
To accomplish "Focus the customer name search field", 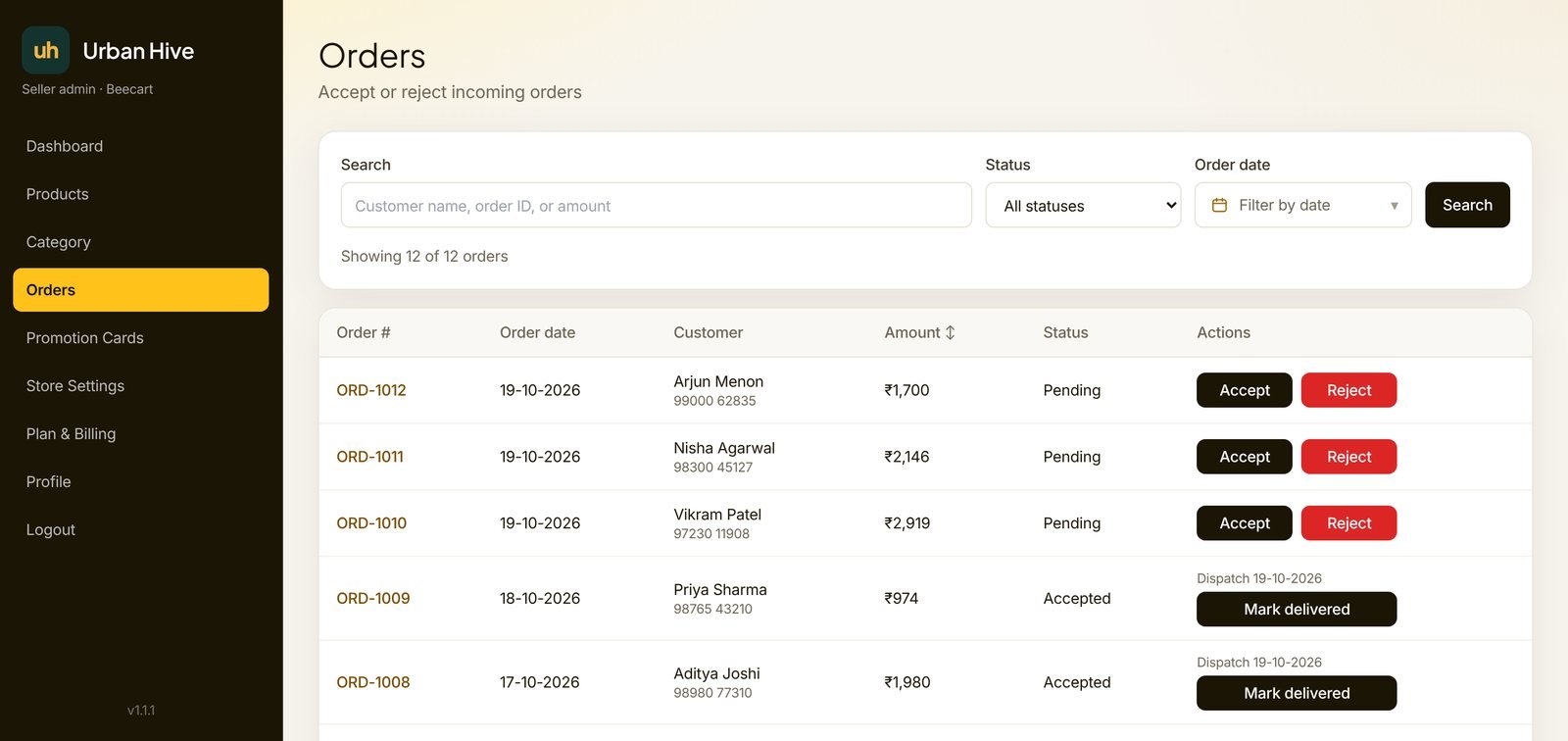I will pyautogui.click(x=656, y=205).
